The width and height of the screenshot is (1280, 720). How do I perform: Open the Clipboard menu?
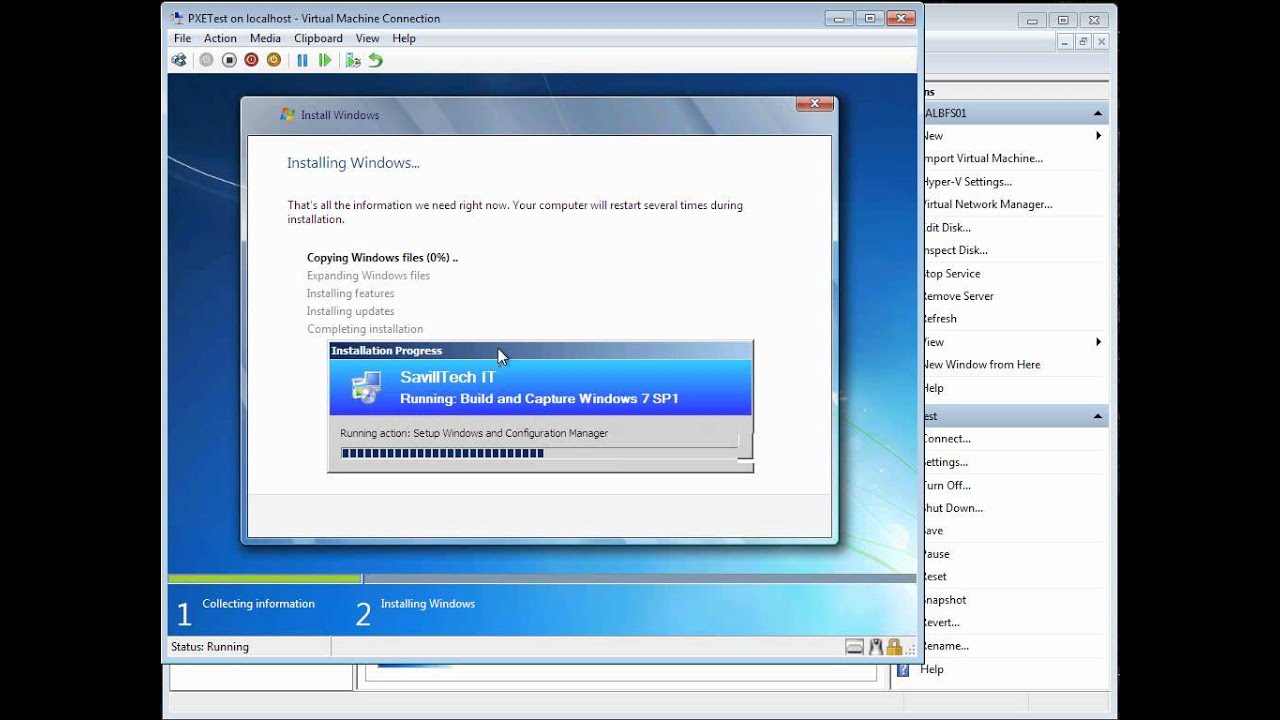318,38
